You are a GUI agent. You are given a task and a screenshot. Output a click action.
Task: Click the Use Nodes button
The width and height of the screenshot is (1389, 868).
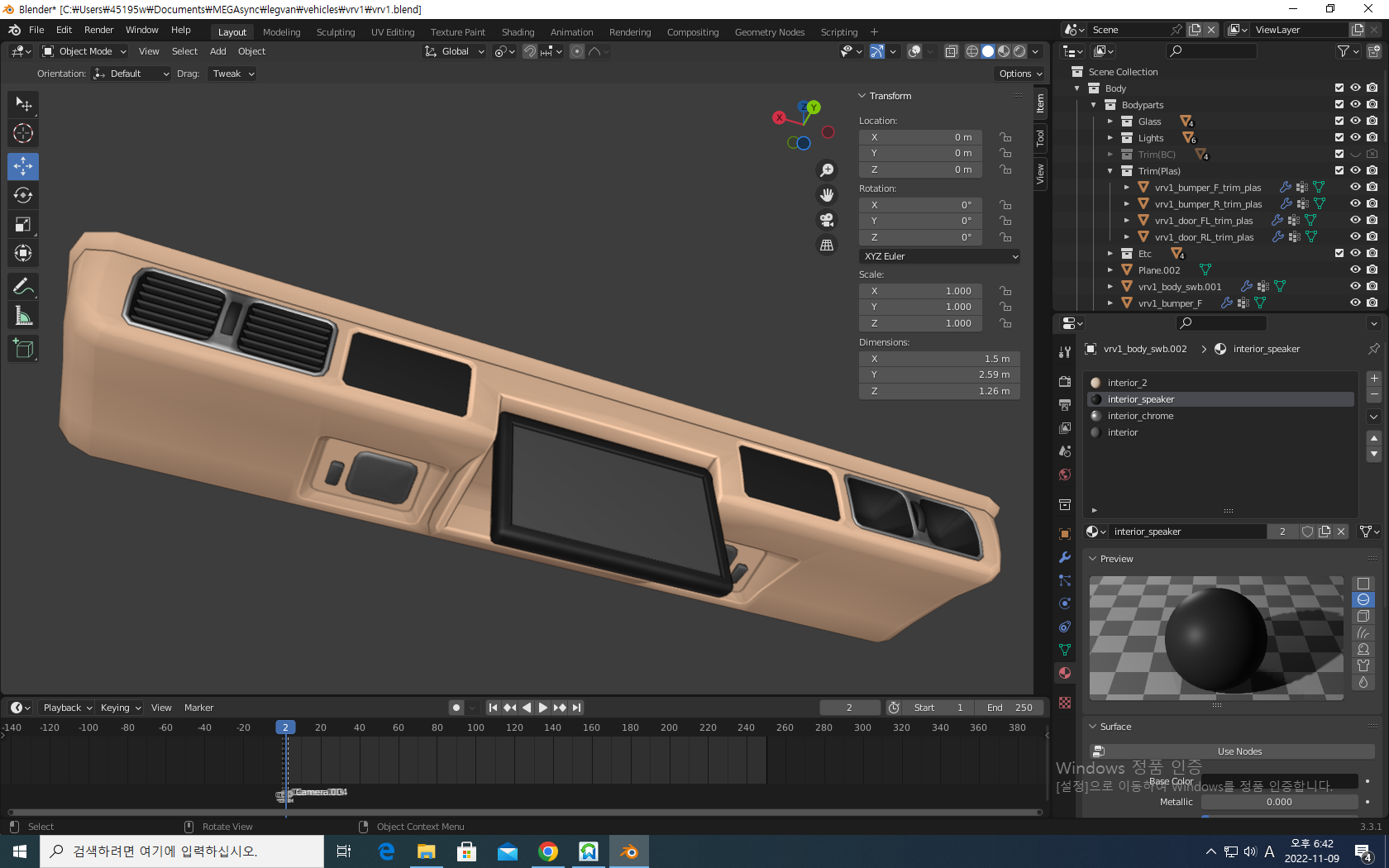1239,751
